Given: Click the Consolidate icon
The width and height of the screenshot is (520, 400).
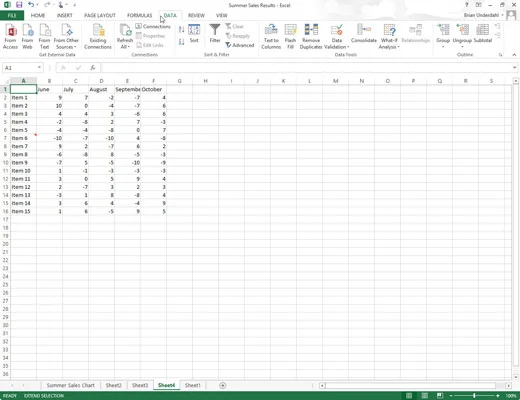Looking at the screenshot, I should [364, 34].
